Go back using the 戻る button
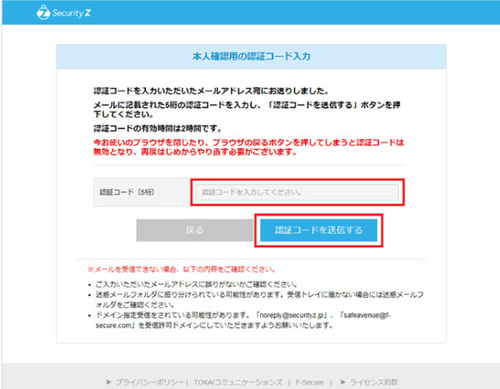The height and width of the screenshot is (389, 500). [195, 230]
